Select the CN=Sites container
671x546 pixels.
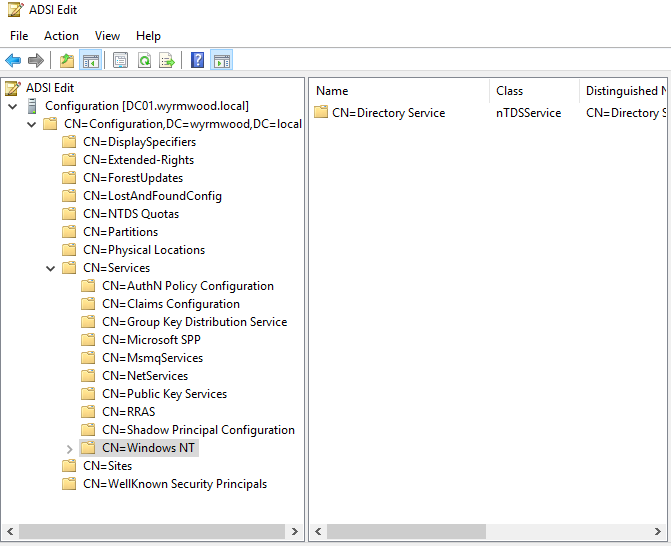tap(107, 466)
